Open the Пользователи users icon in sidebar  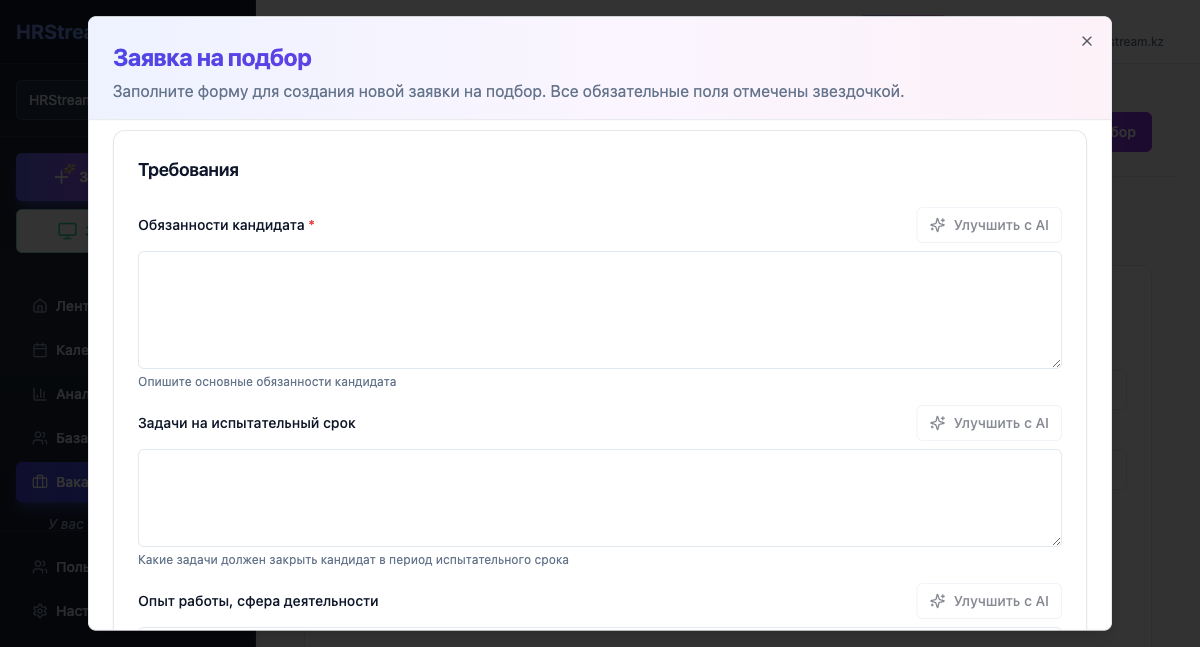tap(40, 567)
